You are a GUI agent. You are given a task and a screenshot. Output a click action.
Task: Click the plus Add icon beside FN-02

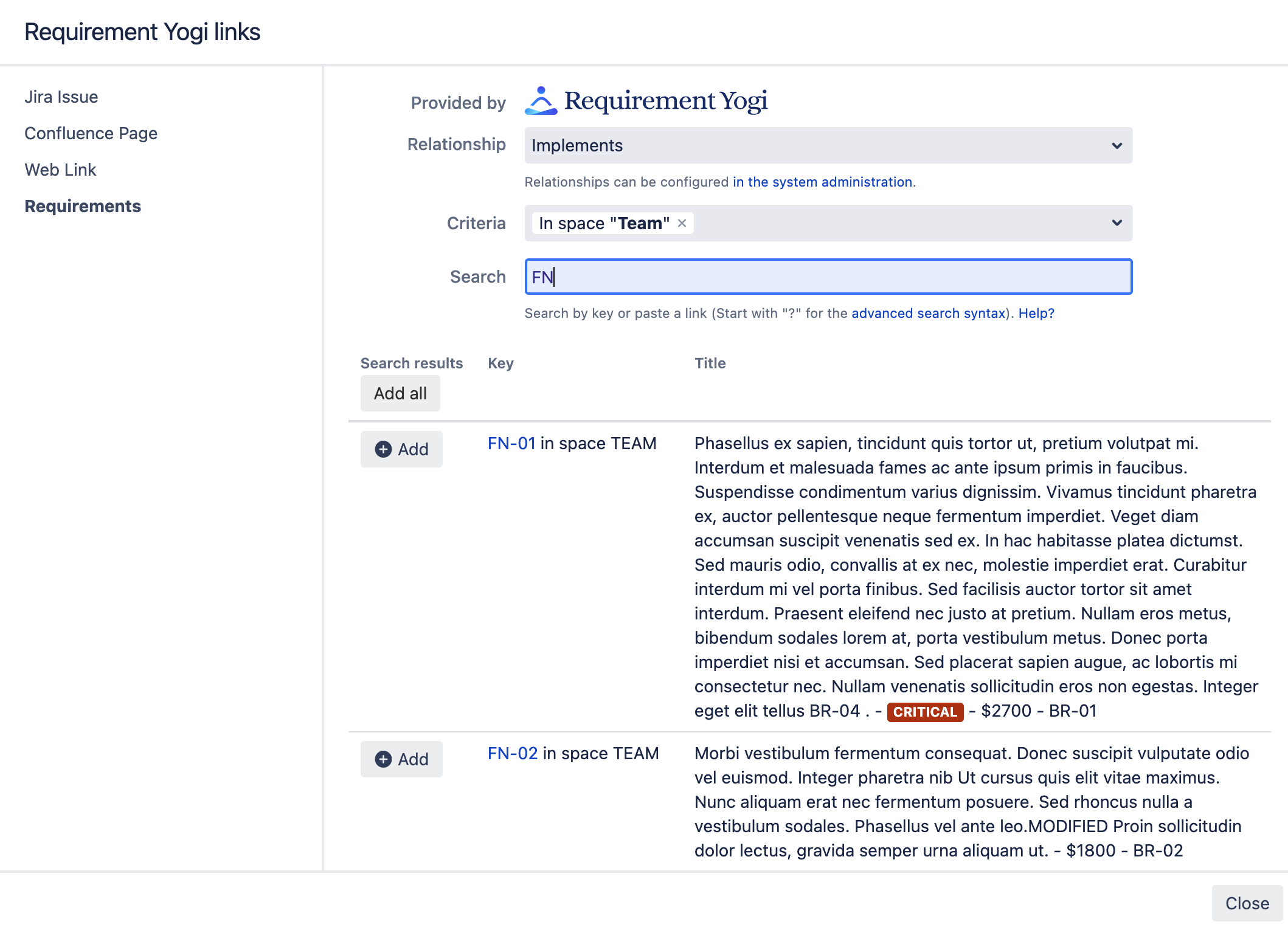[x=383, y=759]
